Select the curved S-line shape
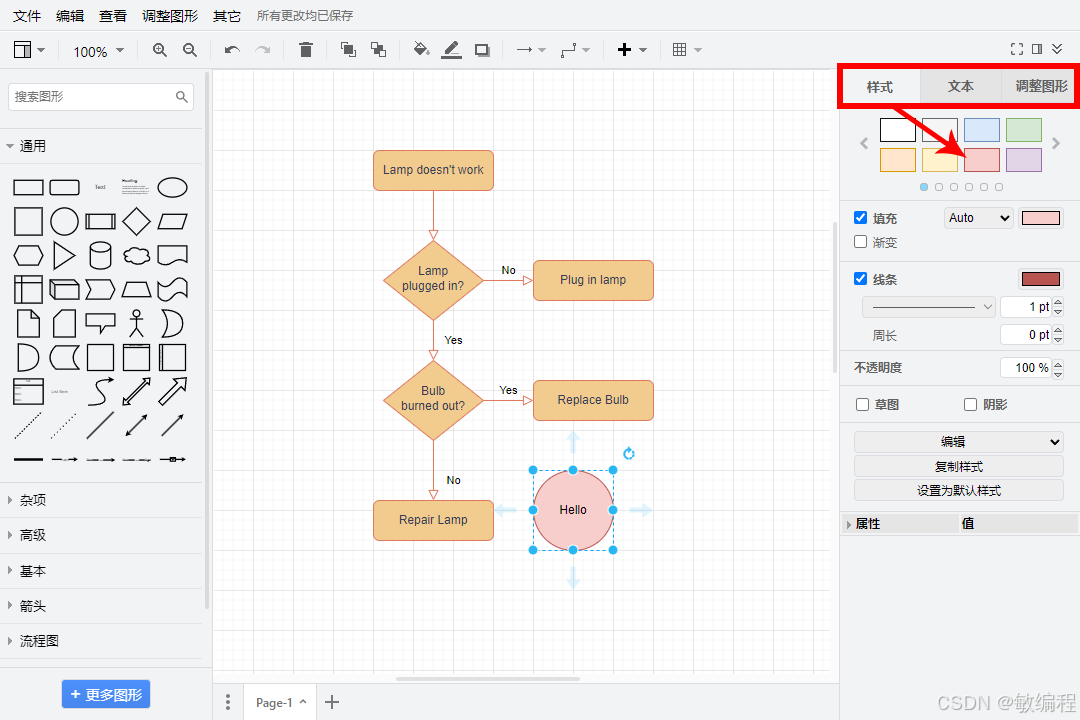 click(x=101, y=391)
